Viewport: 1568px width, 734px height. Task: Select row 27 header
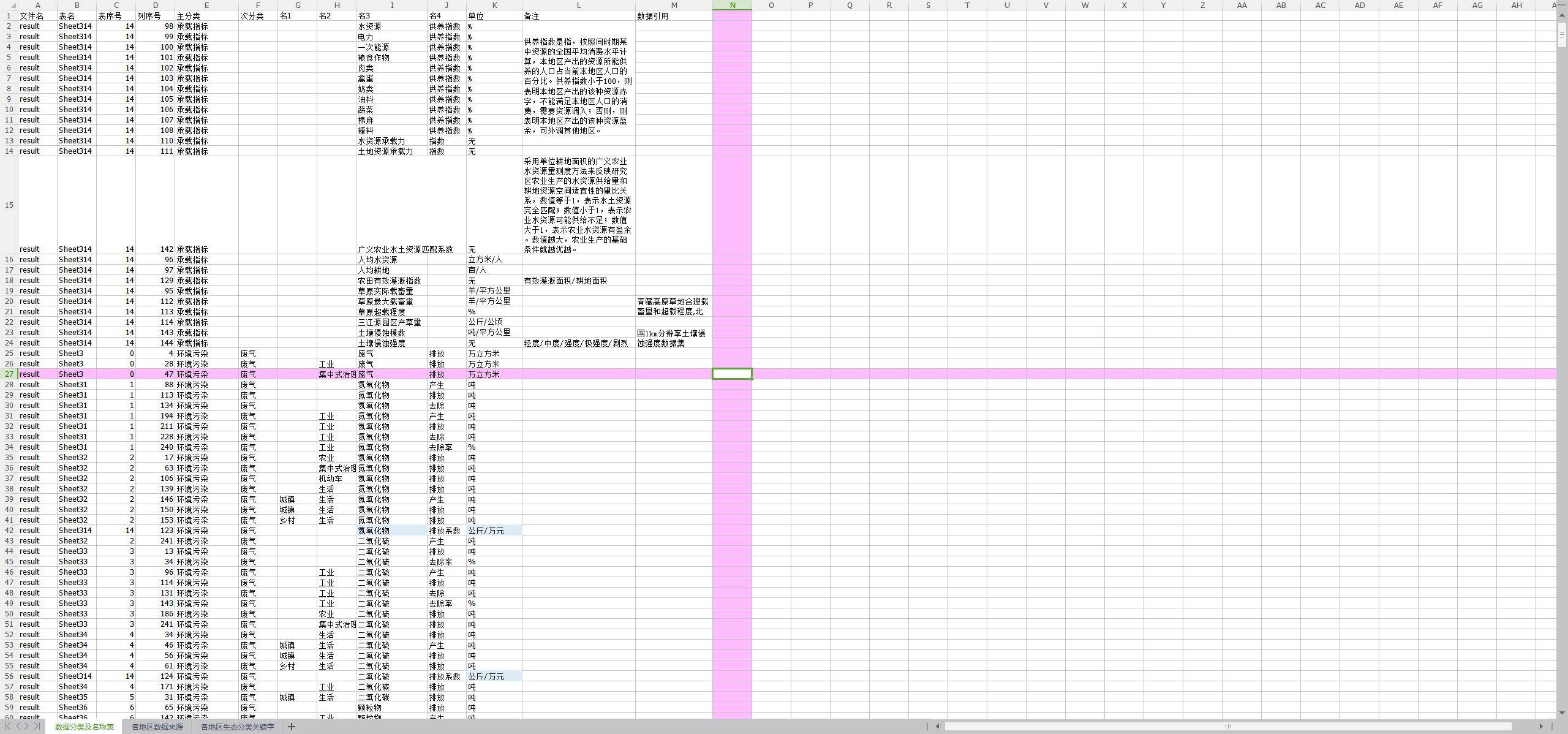click(x=9, y=374)
